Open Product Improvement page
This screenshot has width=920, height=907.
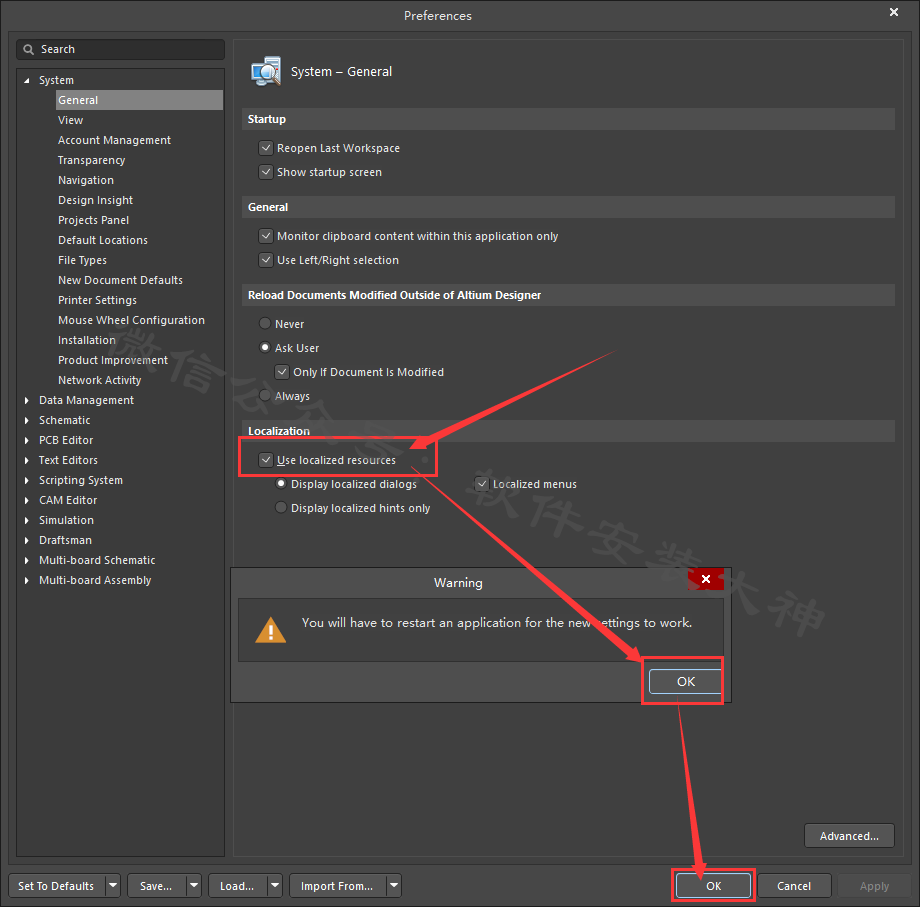113,360
